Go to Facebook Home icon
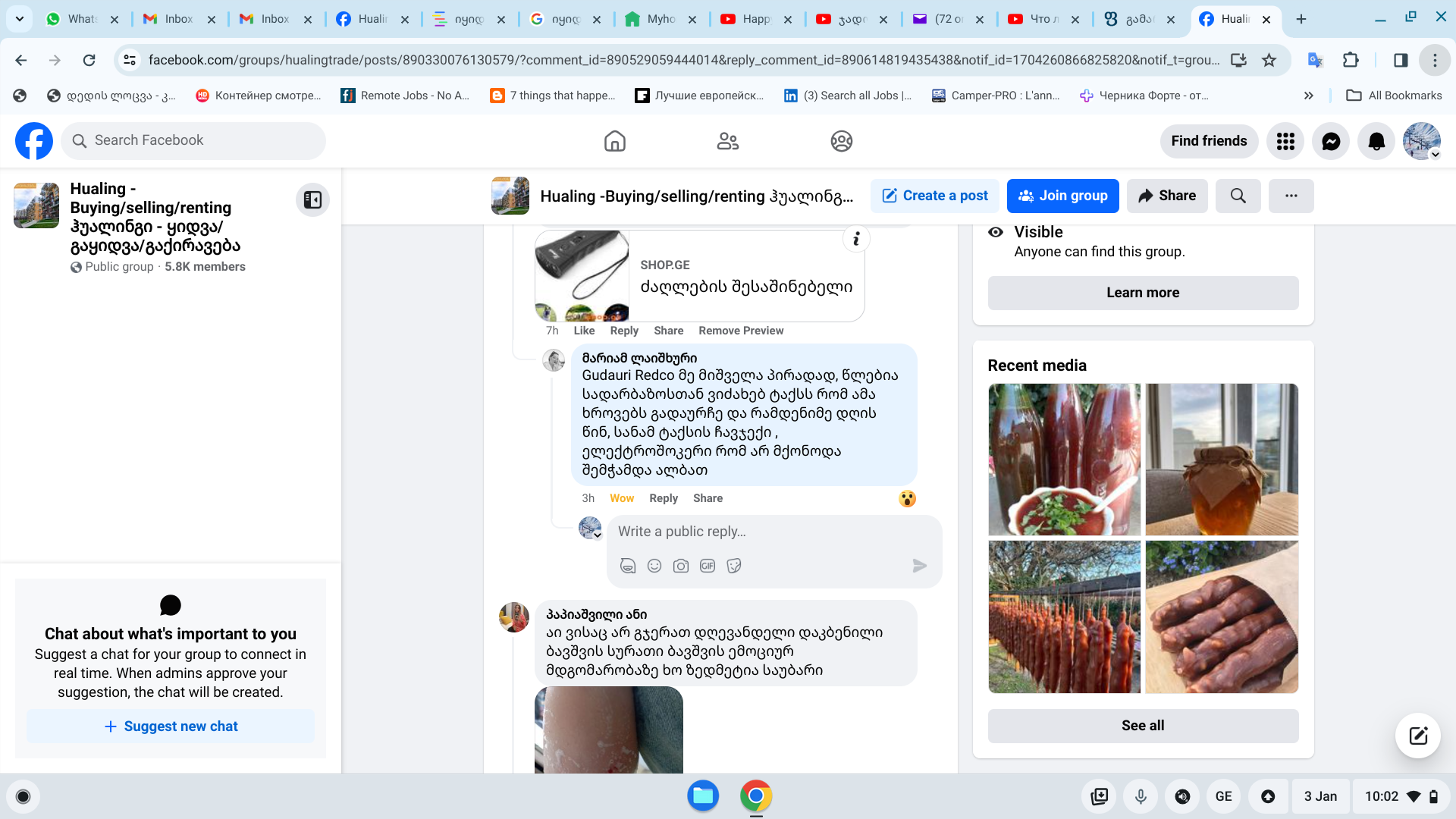The height and width of the screenshot is (819, 1456). 614,141
